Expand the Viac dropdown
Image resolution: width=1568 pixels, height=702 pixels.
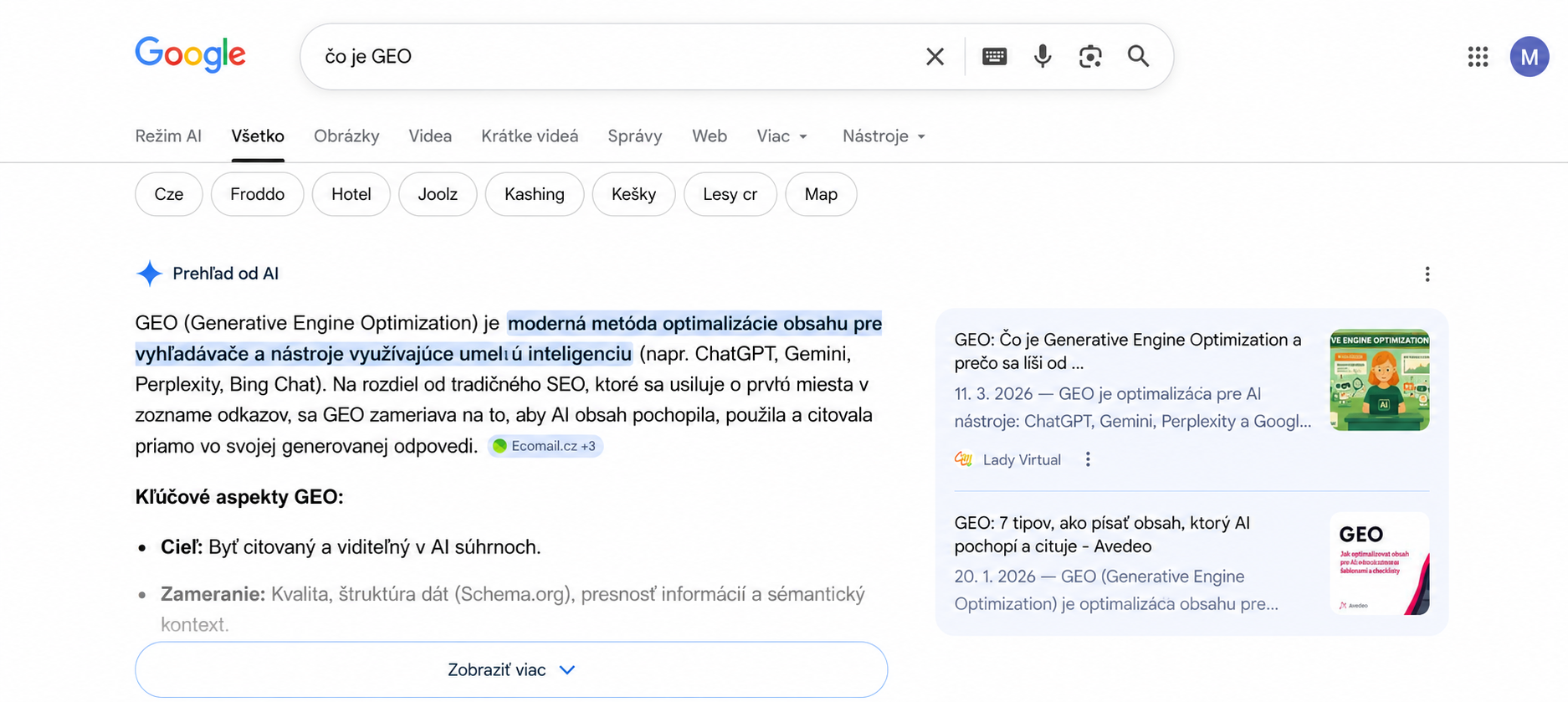coord(781,136)
